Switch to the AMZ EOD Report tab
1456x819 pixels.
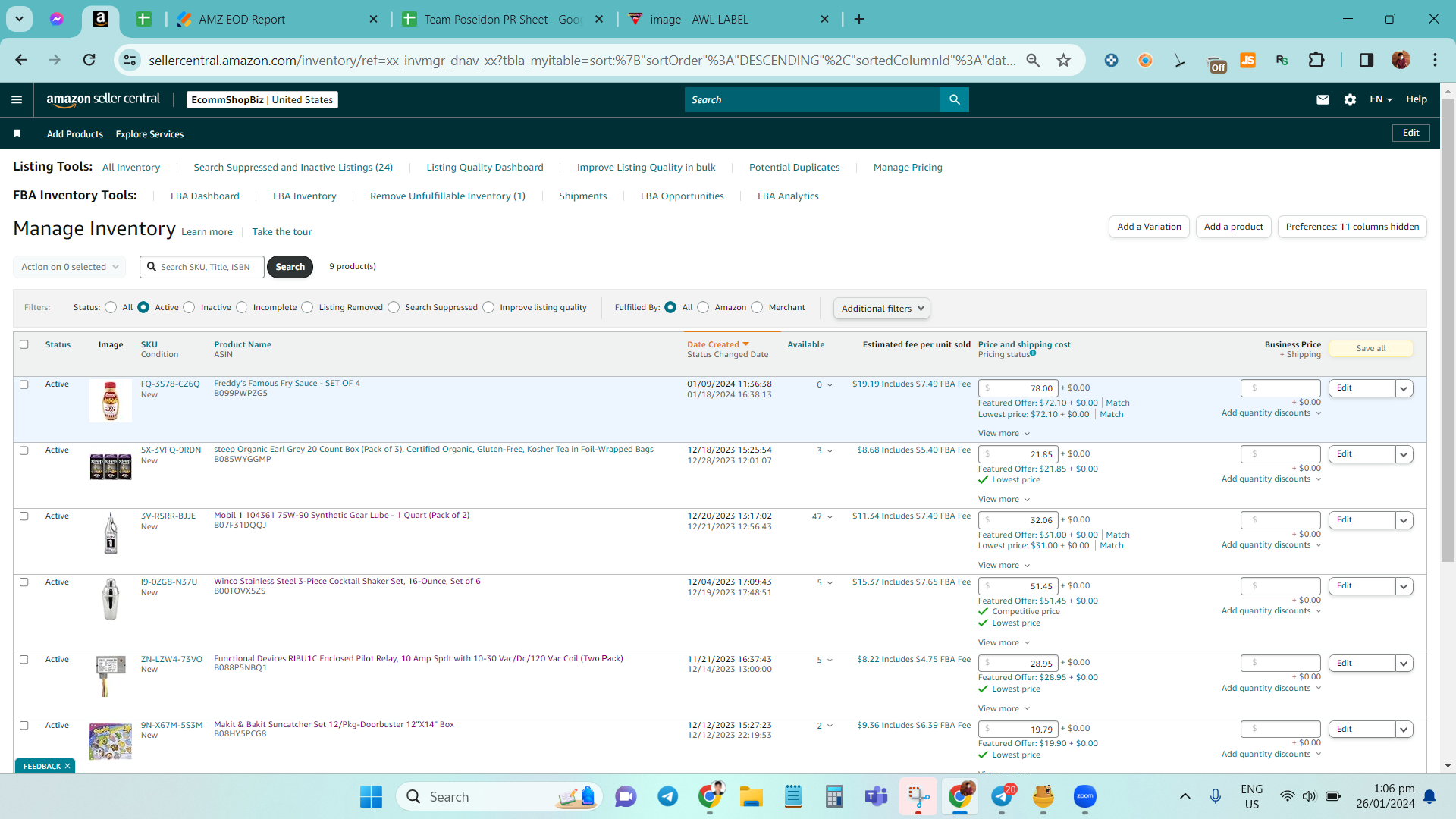pos(278,19)
